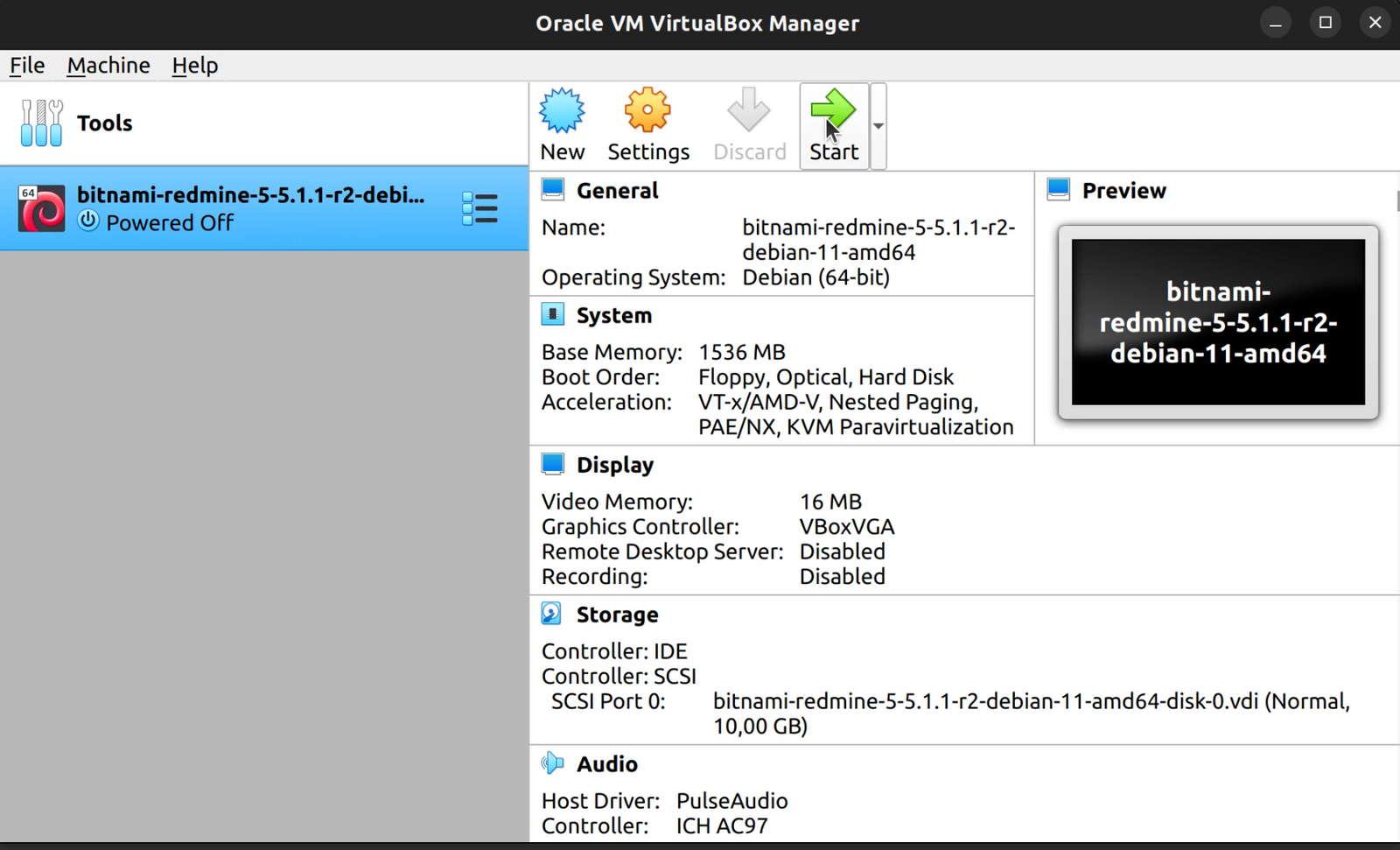The image size is (1400, 850).
Task: Click the Preview section monitor icon
Action: (x=1059, y=188)
